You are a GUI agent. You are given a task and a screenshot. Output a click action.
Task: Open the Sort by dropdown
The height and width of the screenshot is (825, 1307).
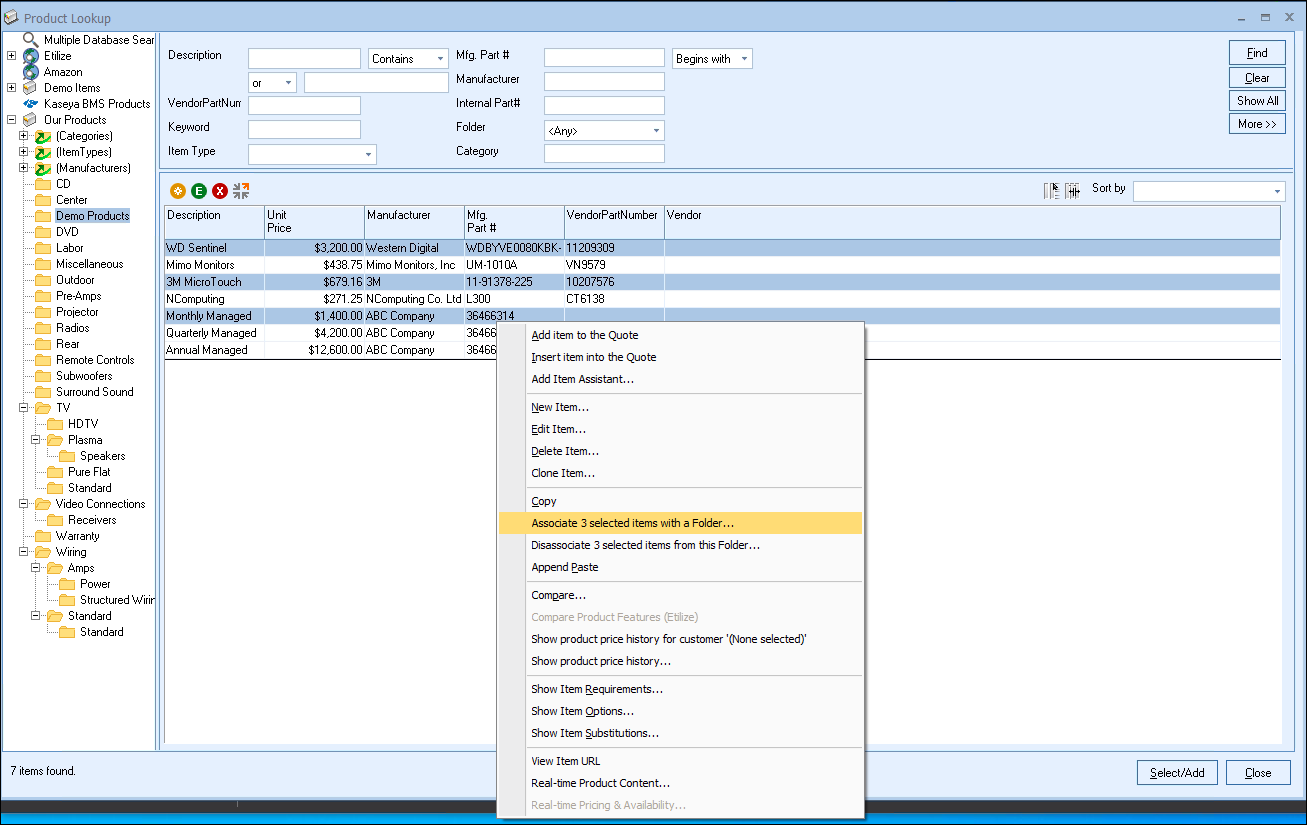(1277, 192)
